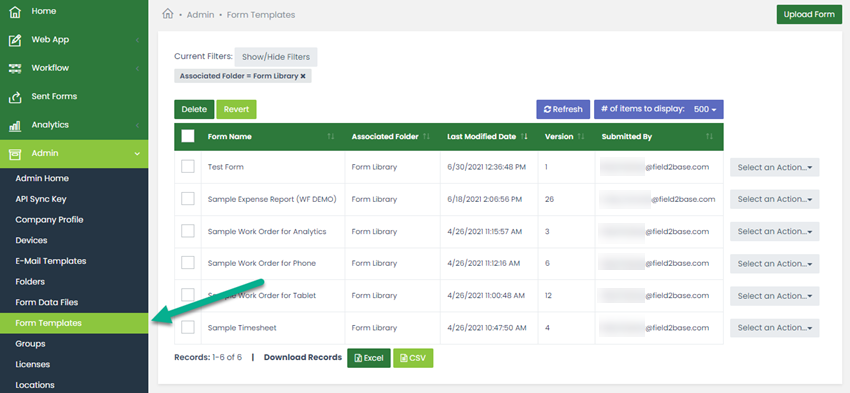Image resolution: width=850 pixels, height=393 pixels.
Task: Click the Revert button
Action: 236,109
